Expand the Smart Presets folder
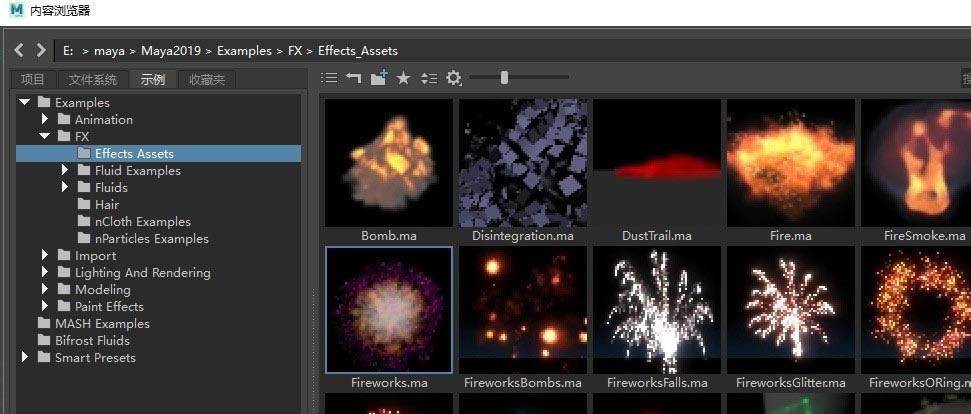971x414 pixels. click(25, 358)
